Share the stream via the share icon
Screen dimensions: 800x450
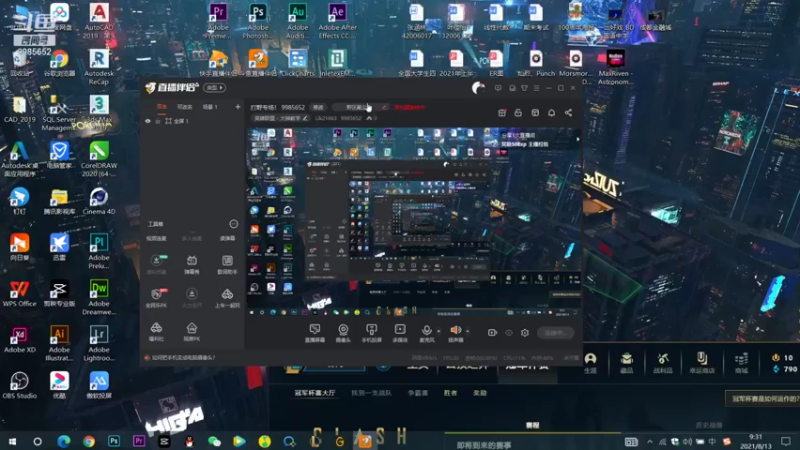point(568,113)
